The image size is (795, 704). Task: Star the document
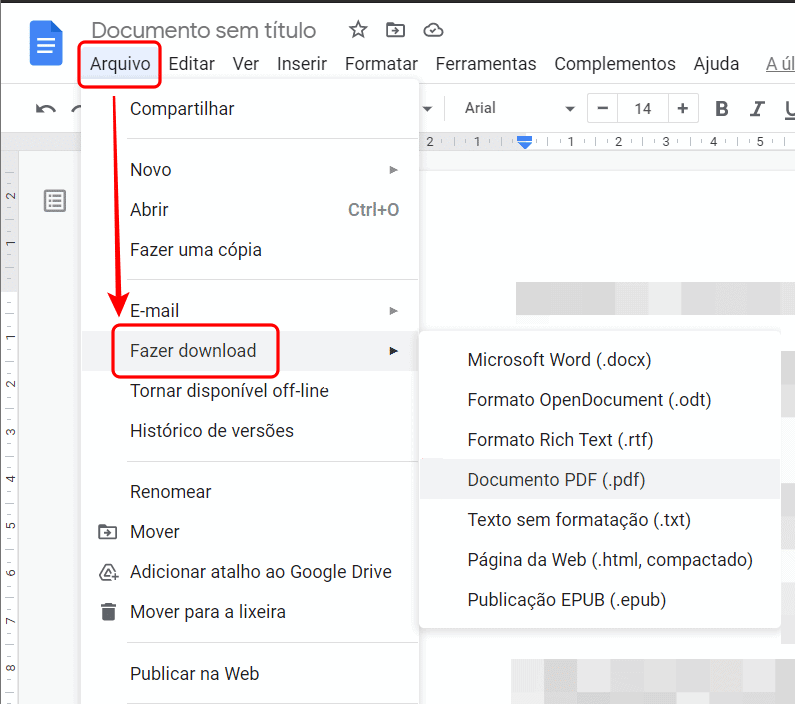tap(358, 30)
